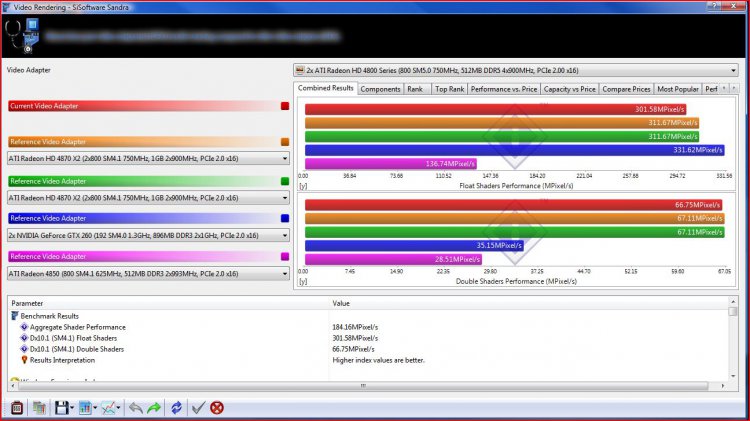The width and height of the screenshot is (750, 421).
Task: Click the blue 35.15MPixel/s double shader bar
Action: [x=414, y=245]
